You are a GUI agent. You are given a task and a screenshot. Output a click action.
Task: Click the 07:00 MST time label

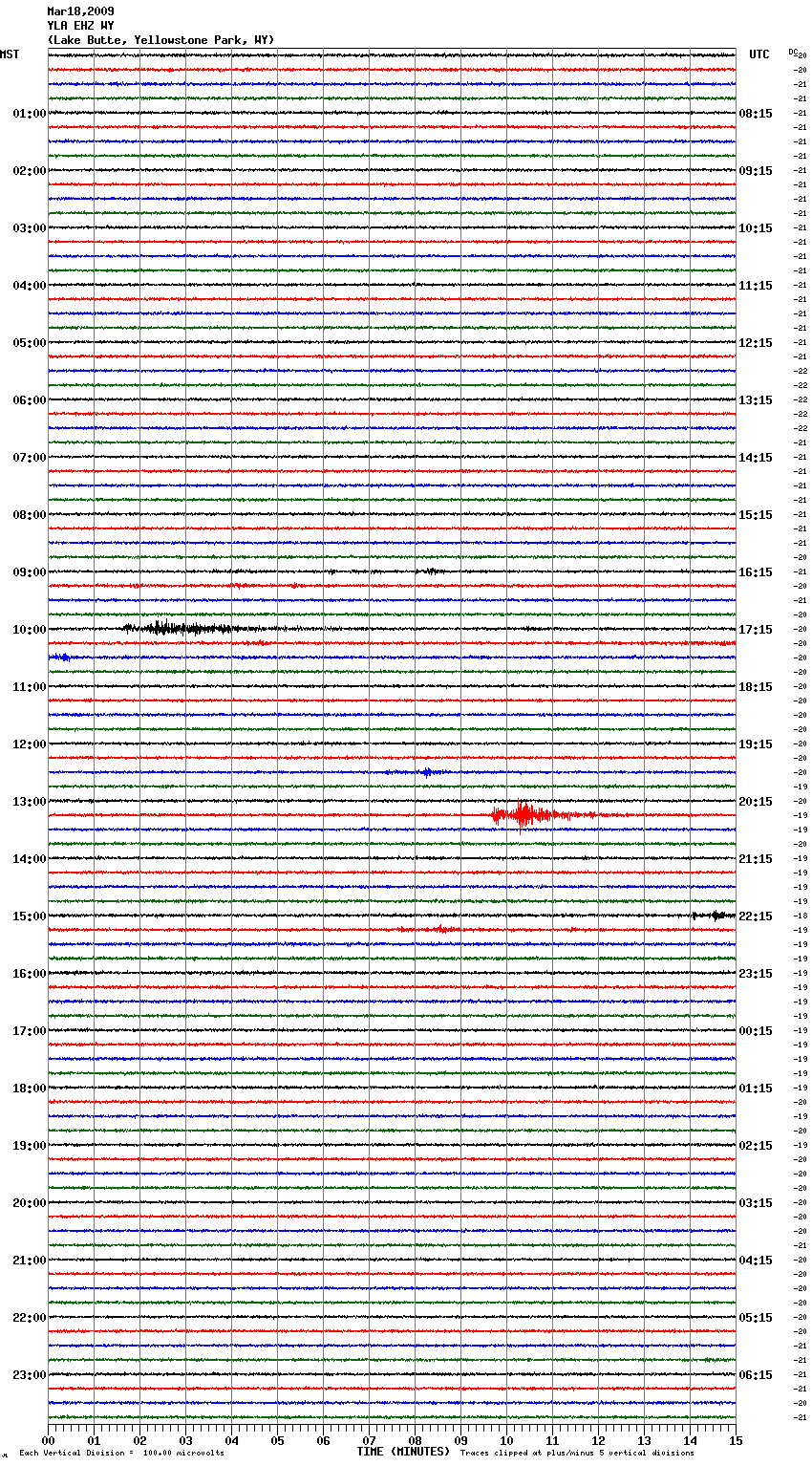pyautogui.click(x=30, y=458)
